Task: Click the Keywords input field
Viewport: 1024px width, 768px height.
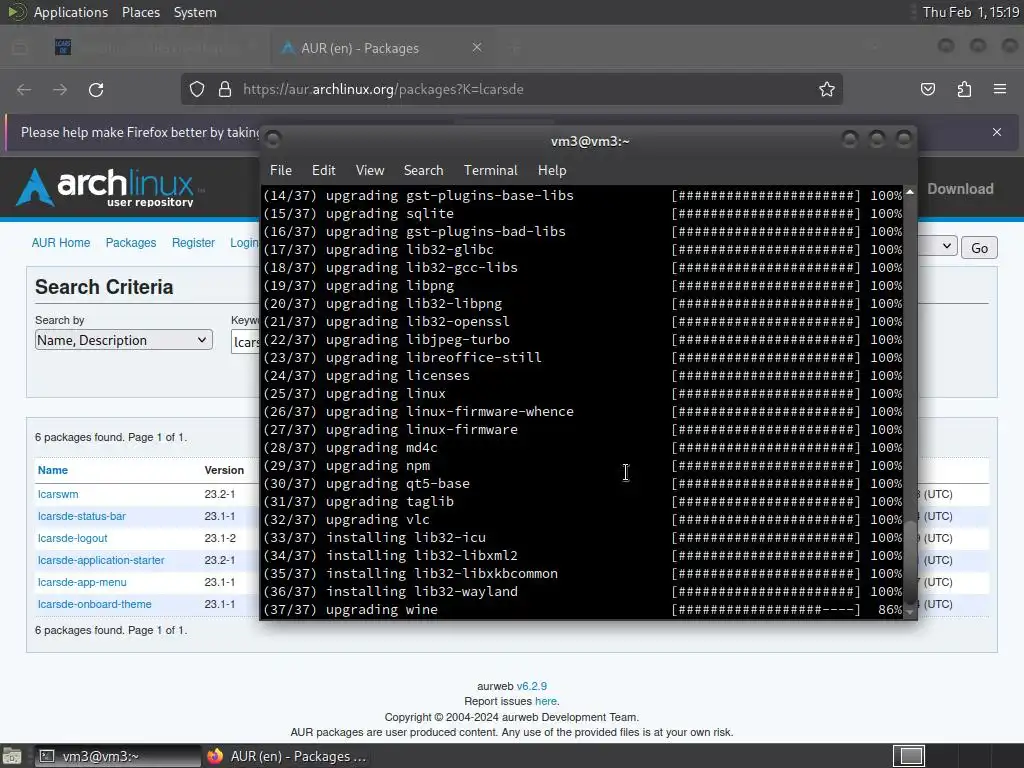Action: pyautogui.click(x=246, y=342)
